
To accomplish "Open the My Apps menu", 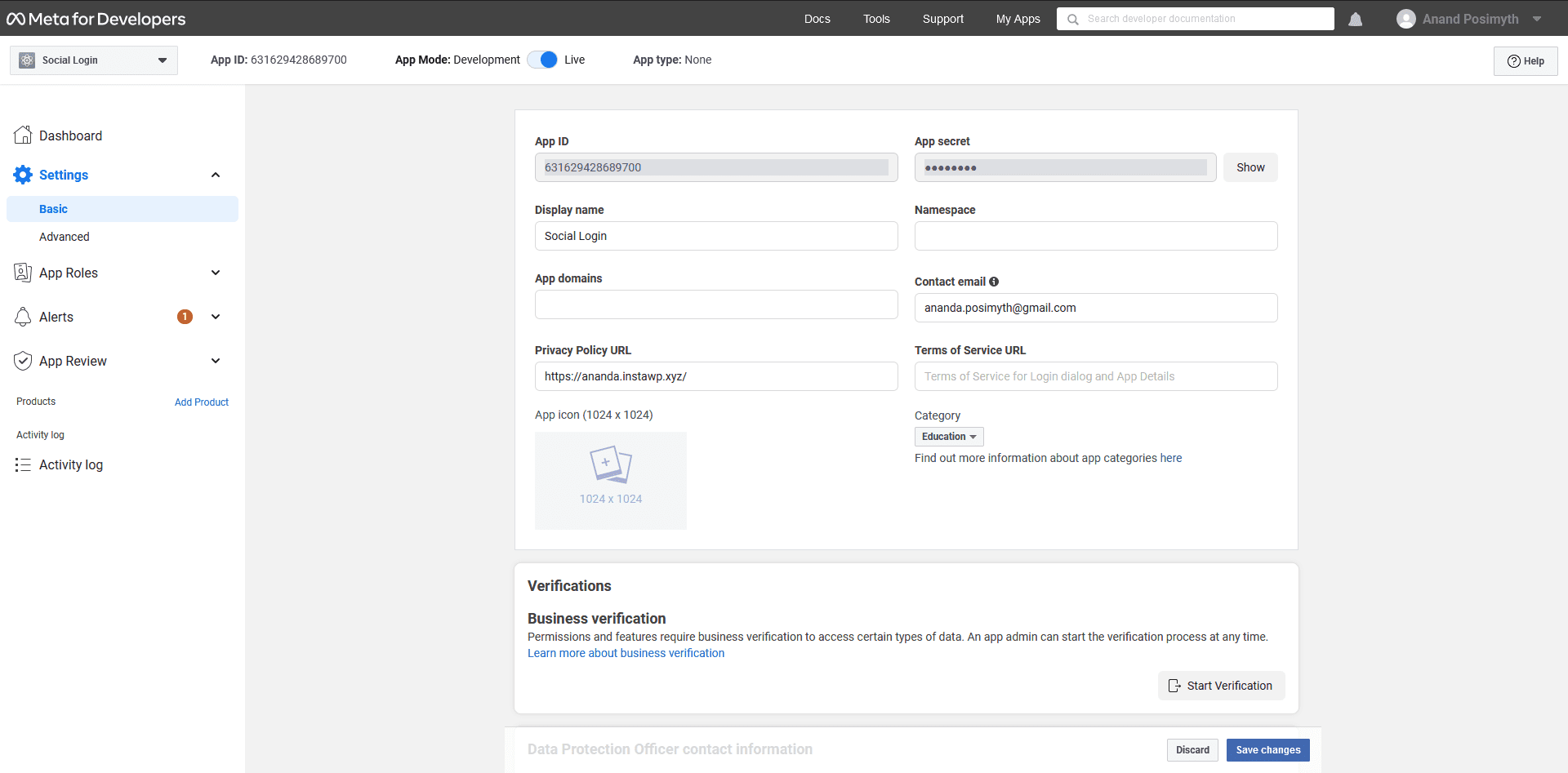I will coord(1018,19).
